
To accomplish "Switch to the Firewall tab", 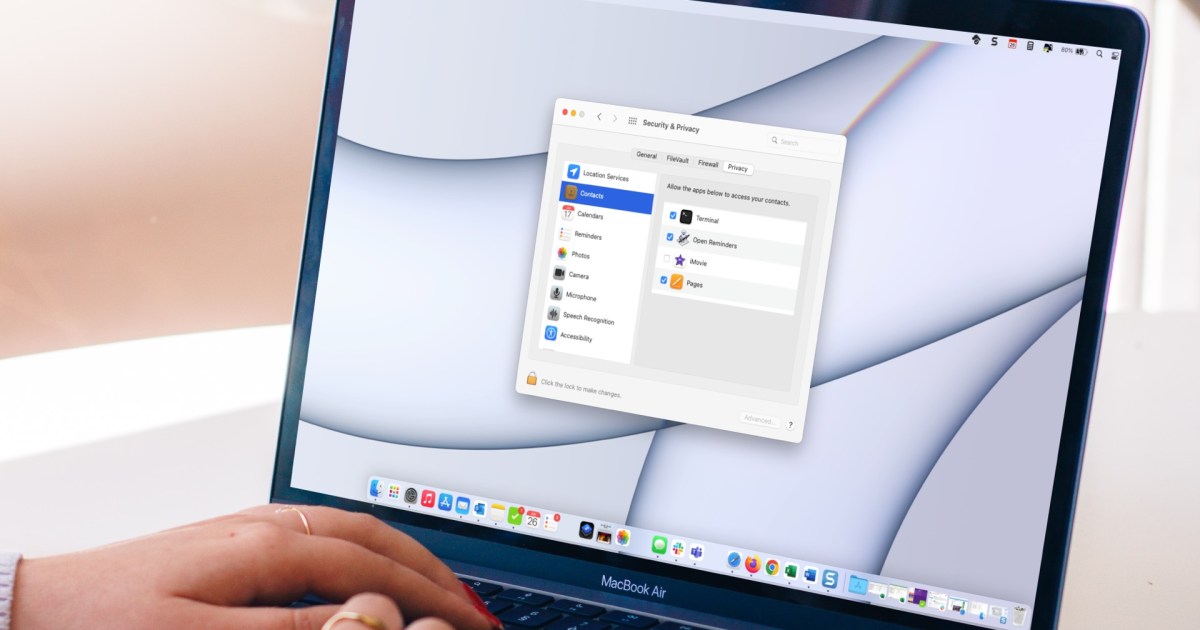I will click(x=708, y=163).
